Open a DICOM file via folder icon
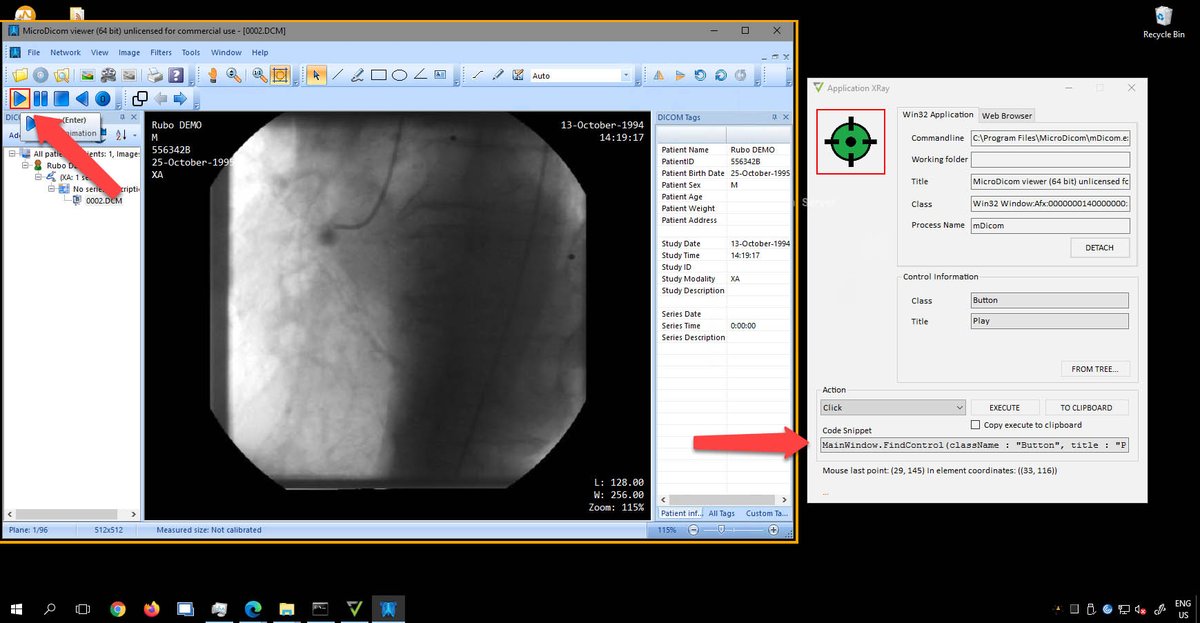 click(19, 75)
